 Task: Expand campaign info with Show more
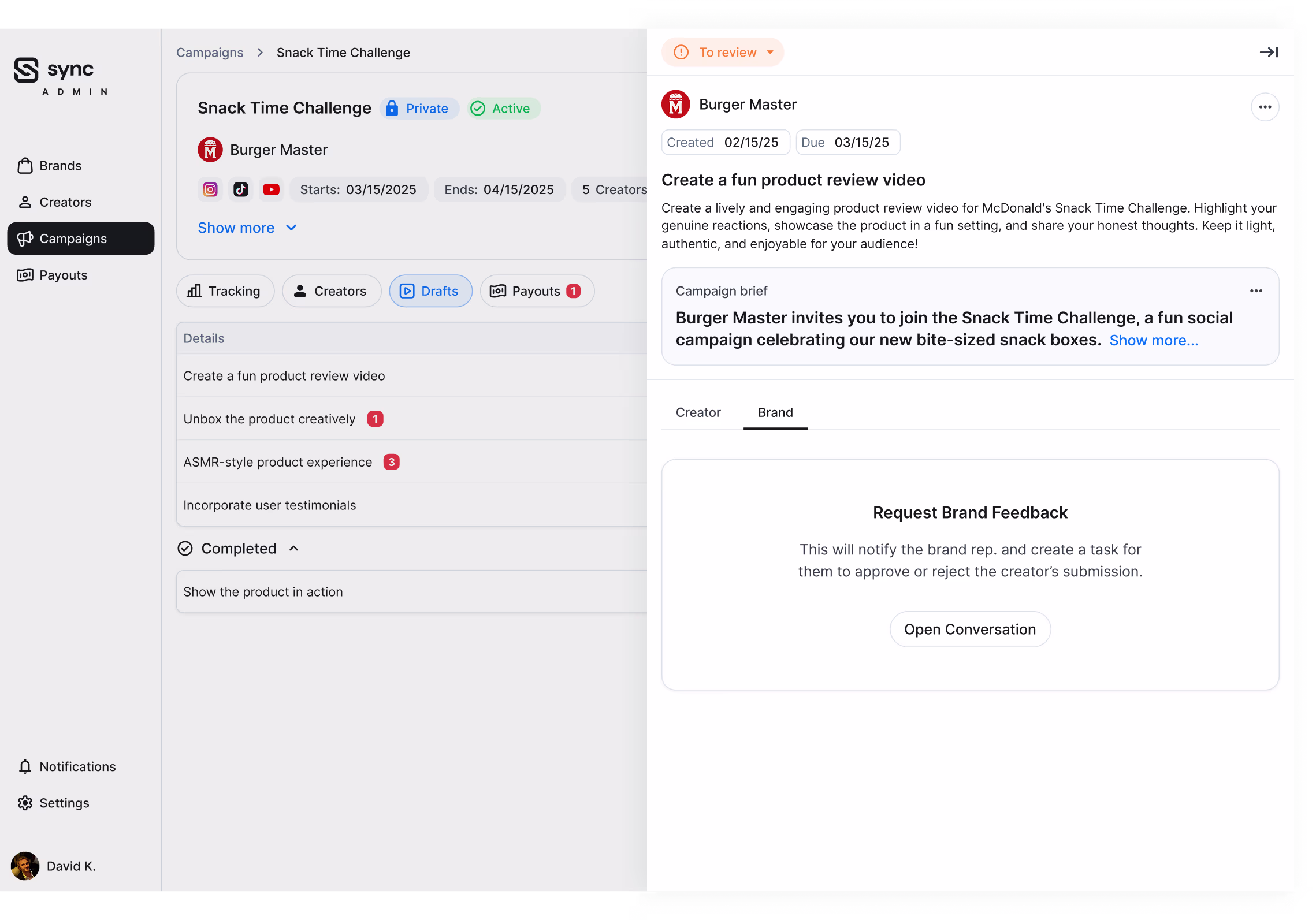[247, 228]
